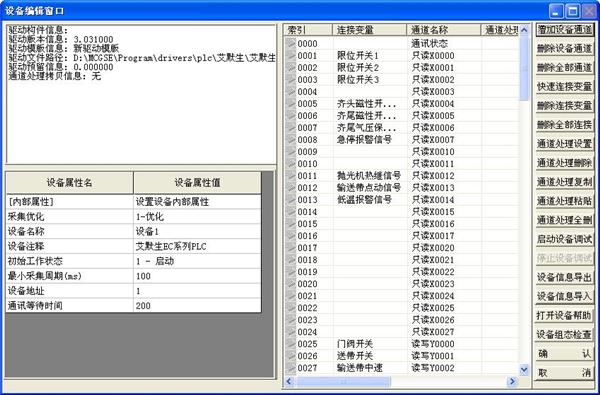Select the 急停报警信号 variable cell

pyautogui.click(x=369, y=140)
